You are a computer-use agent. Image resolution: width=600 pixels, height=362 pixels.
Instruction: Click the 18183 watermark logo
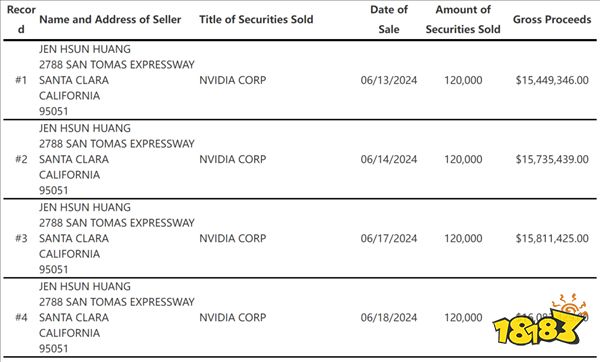(540, 320)
